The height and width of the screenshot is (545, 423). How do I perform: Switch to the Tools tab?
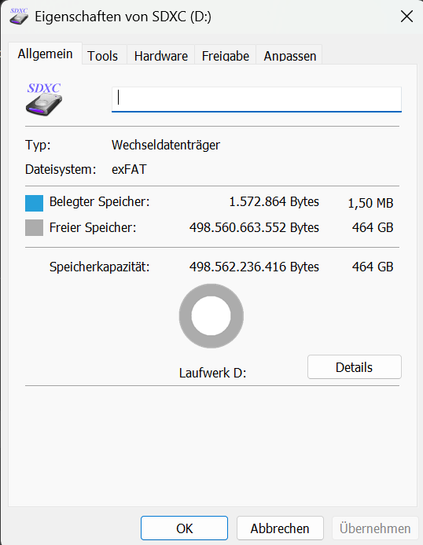(103, 56)
